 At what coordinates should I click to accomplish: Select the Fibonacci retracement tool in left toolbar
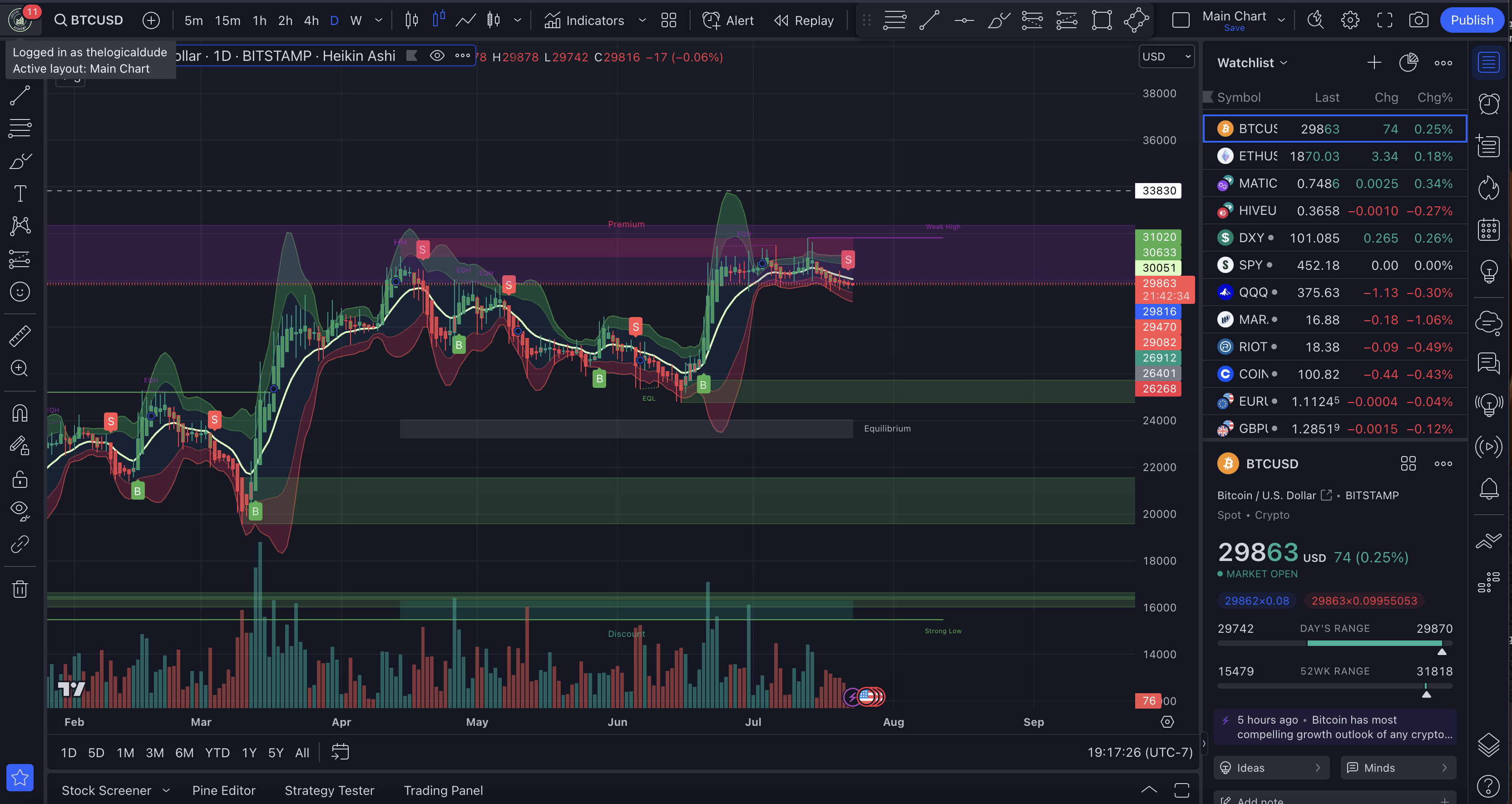pos(20,128)
